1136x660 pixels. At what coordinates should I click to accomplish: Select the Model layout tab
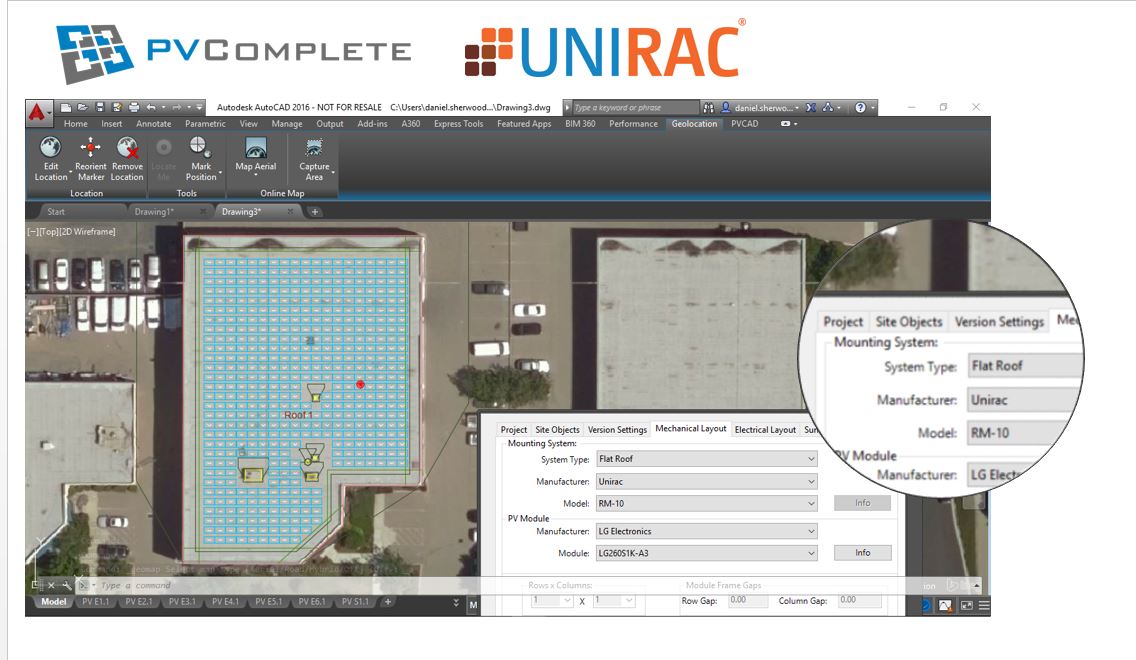click(54, 601)
